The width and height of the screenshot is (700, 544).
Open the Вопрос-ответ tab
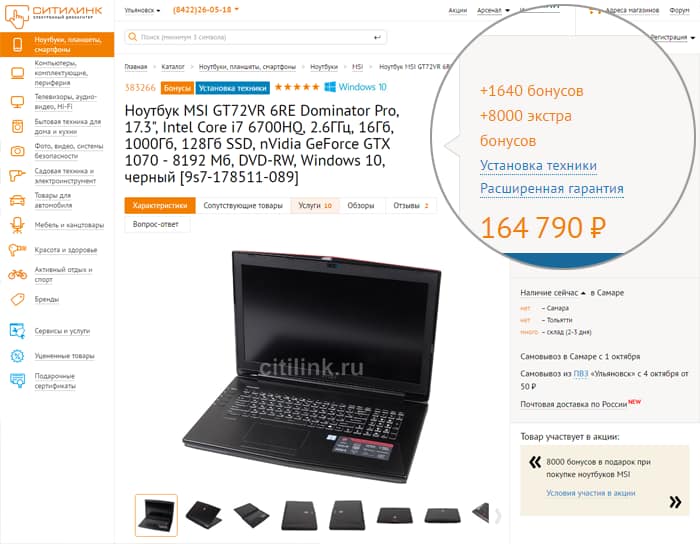[x=155, y=224]
